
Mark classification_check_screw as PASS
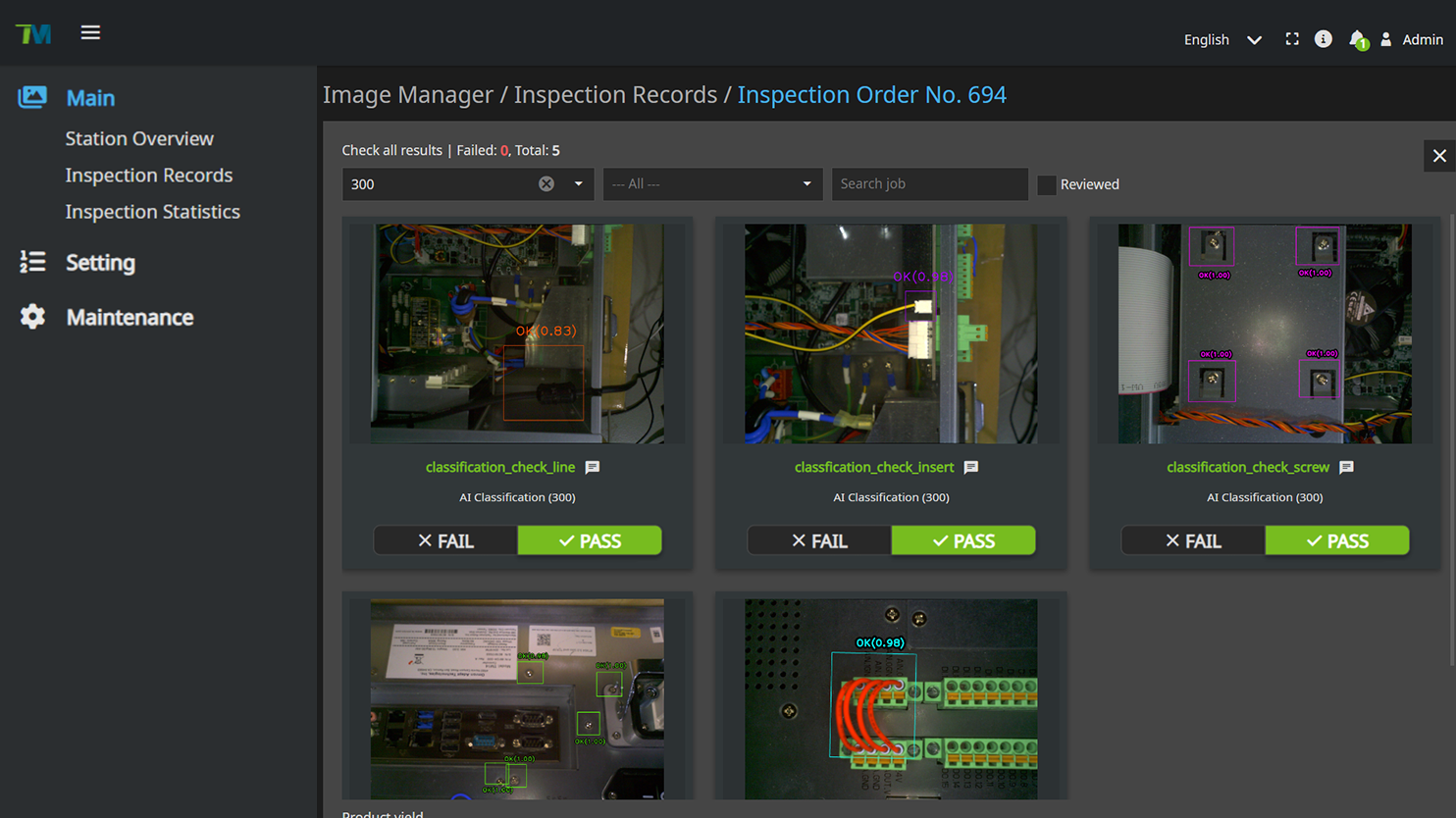click(x=1336, y=540)
